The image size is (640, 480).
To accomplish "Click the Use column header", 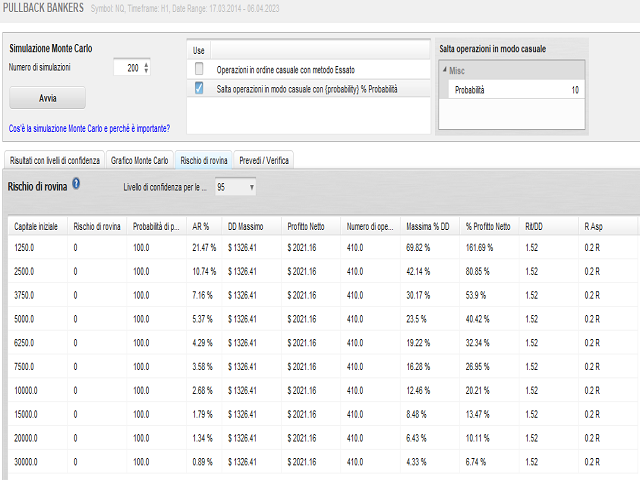I will click(x=198, y=49).
